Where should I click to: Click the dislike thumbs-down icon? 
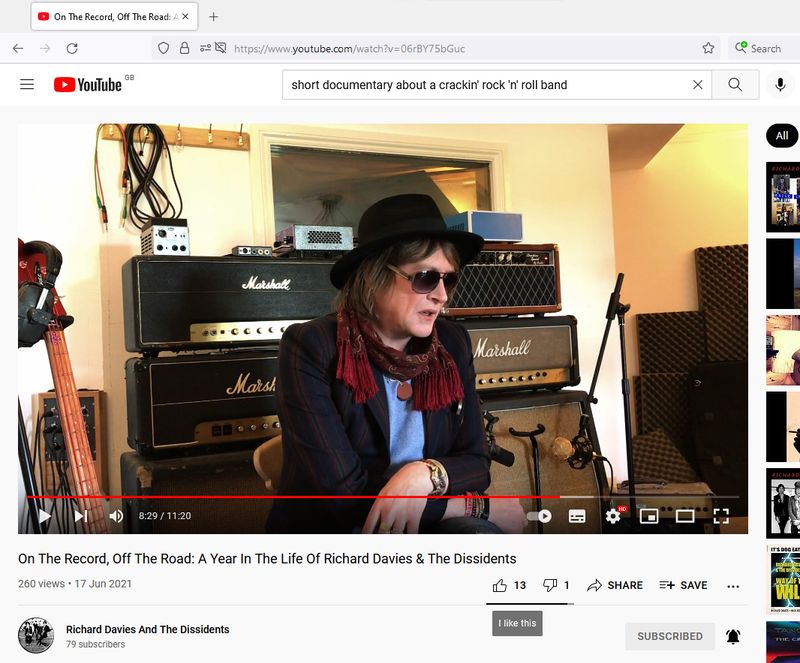click(x=549, y=585)
